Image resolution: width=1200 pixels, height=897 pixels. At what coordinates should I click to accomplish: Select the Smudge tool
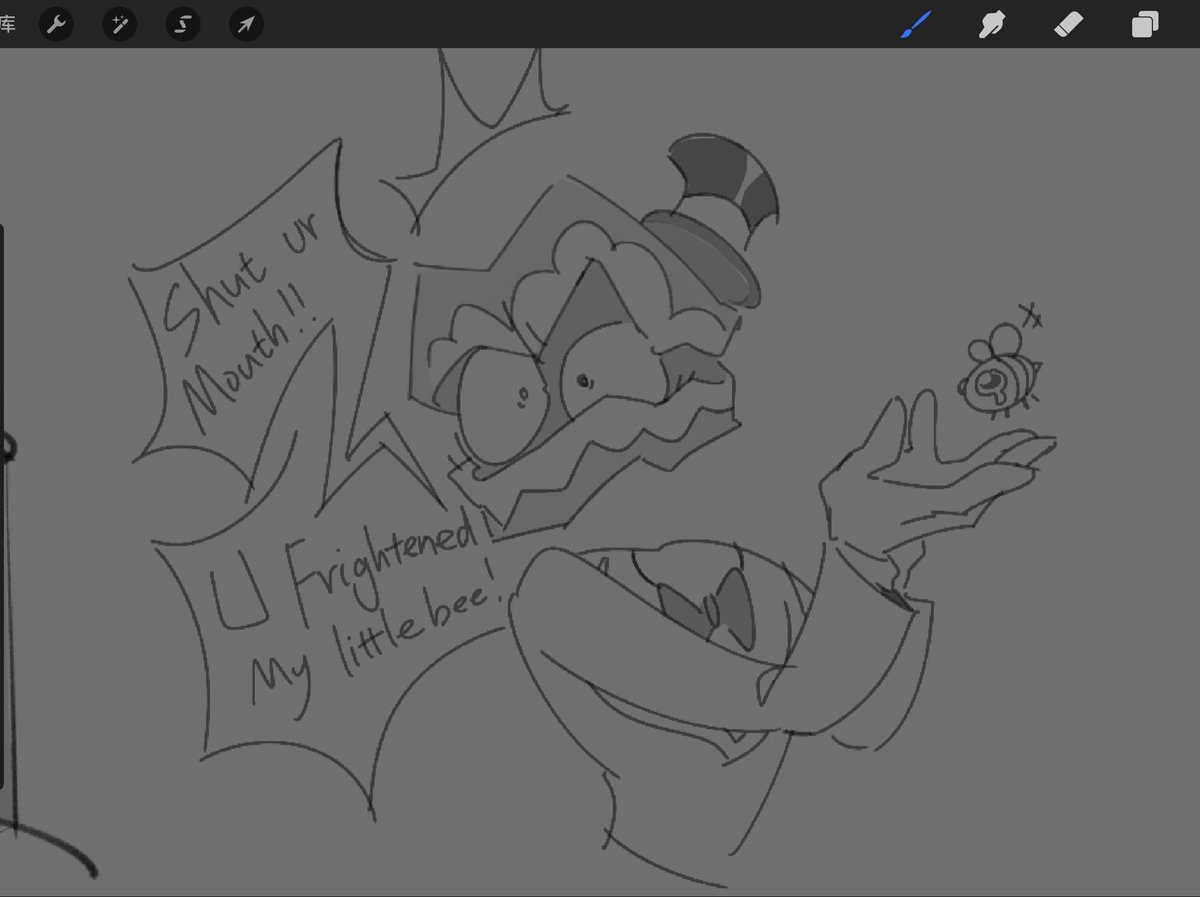click(x=991, y=24)
